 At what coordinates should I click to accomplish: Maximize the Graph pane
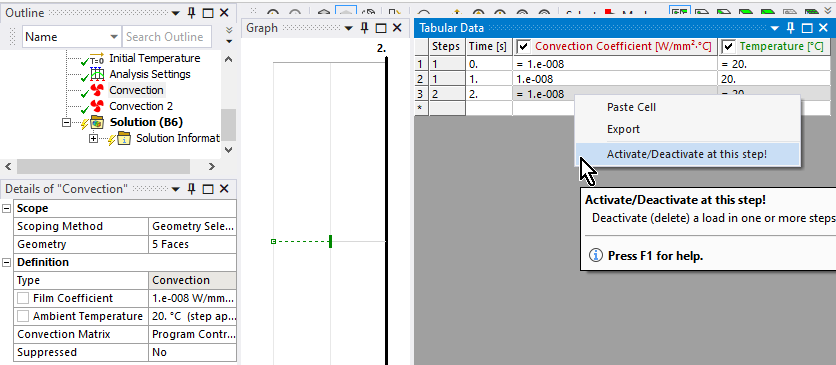(381, 28)
